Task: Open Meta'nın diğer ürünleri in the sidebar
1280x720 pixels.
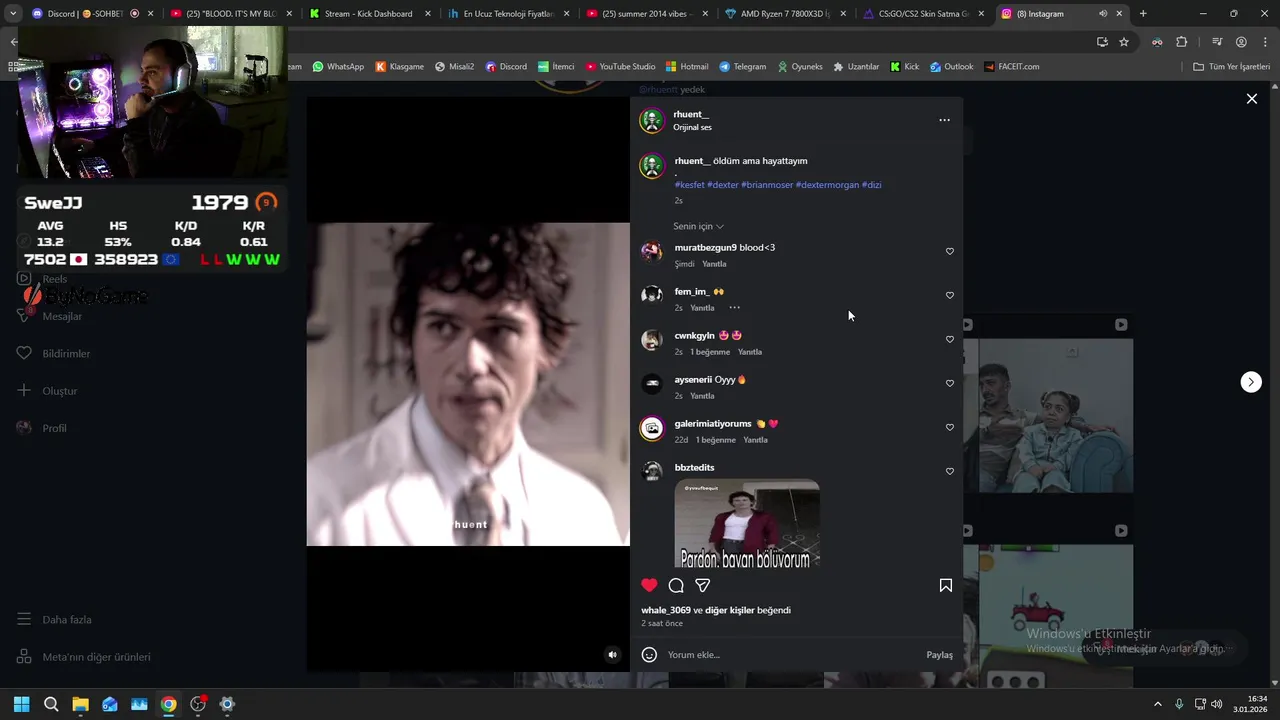Action: click(84, 657)
